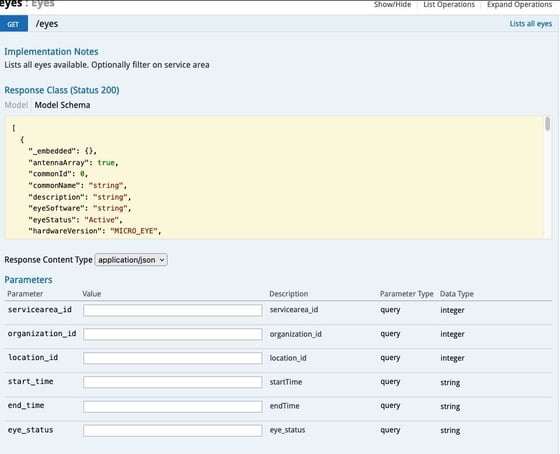Click the 'organization_id' parameter name
The image size is (560, 454).
pos(42,333)
